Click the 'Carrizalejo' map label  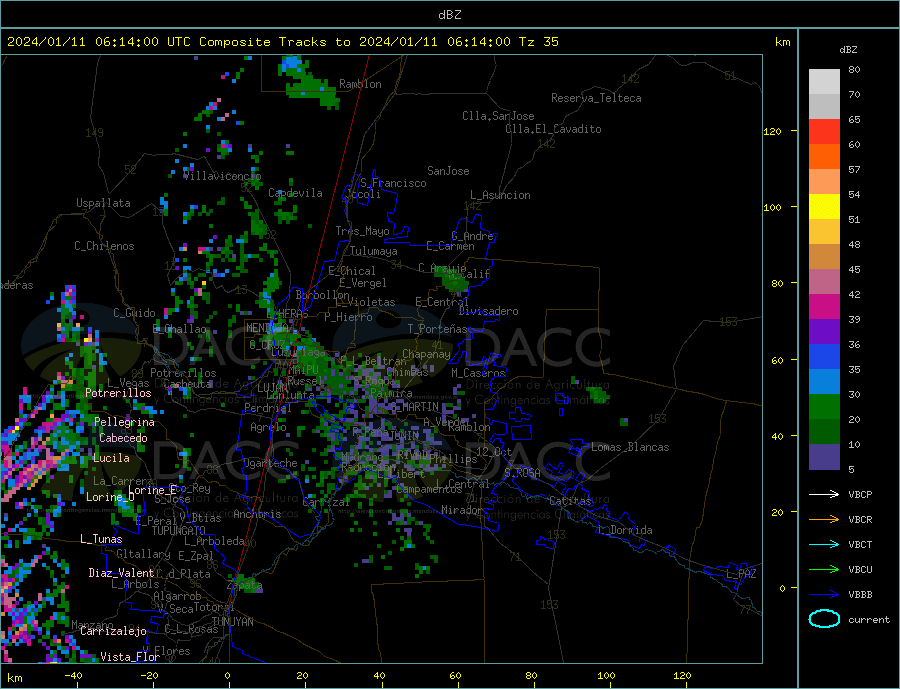click(113, 631)
